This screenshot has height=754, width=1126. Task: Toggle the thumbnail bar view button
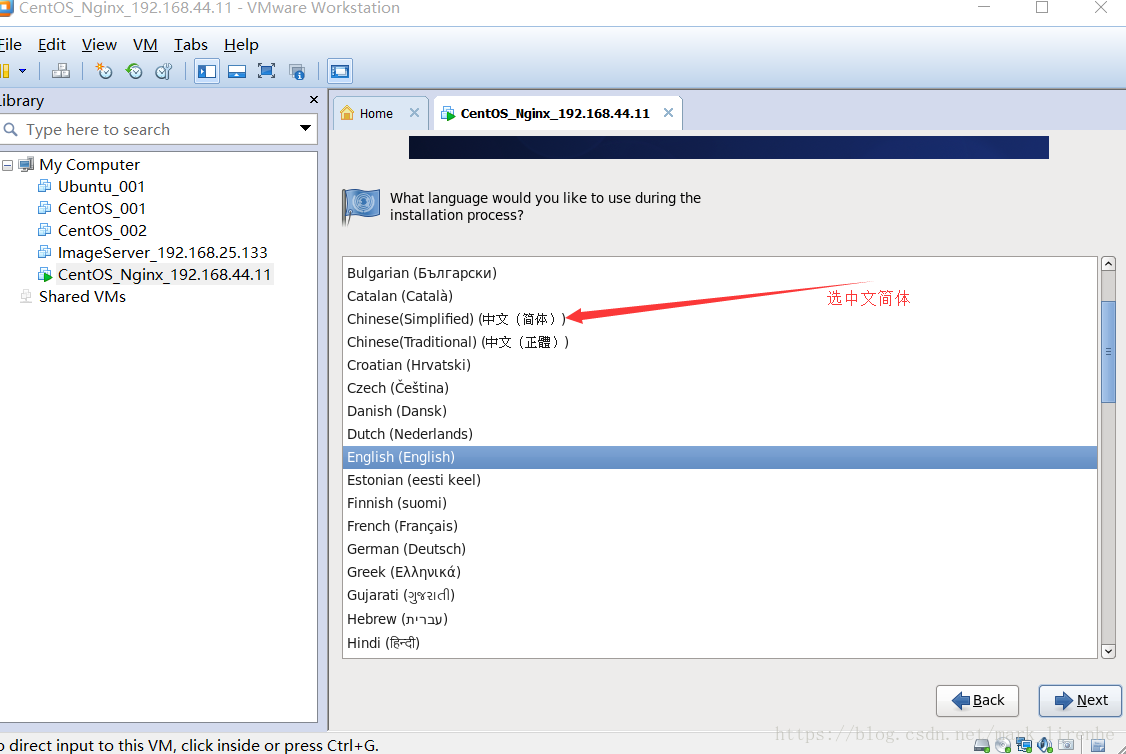coord(237,71)
